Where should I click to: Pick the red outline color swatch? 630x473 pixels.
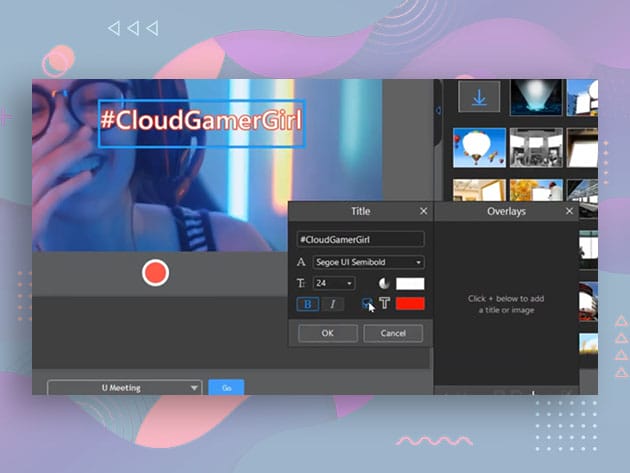(410, 303)
